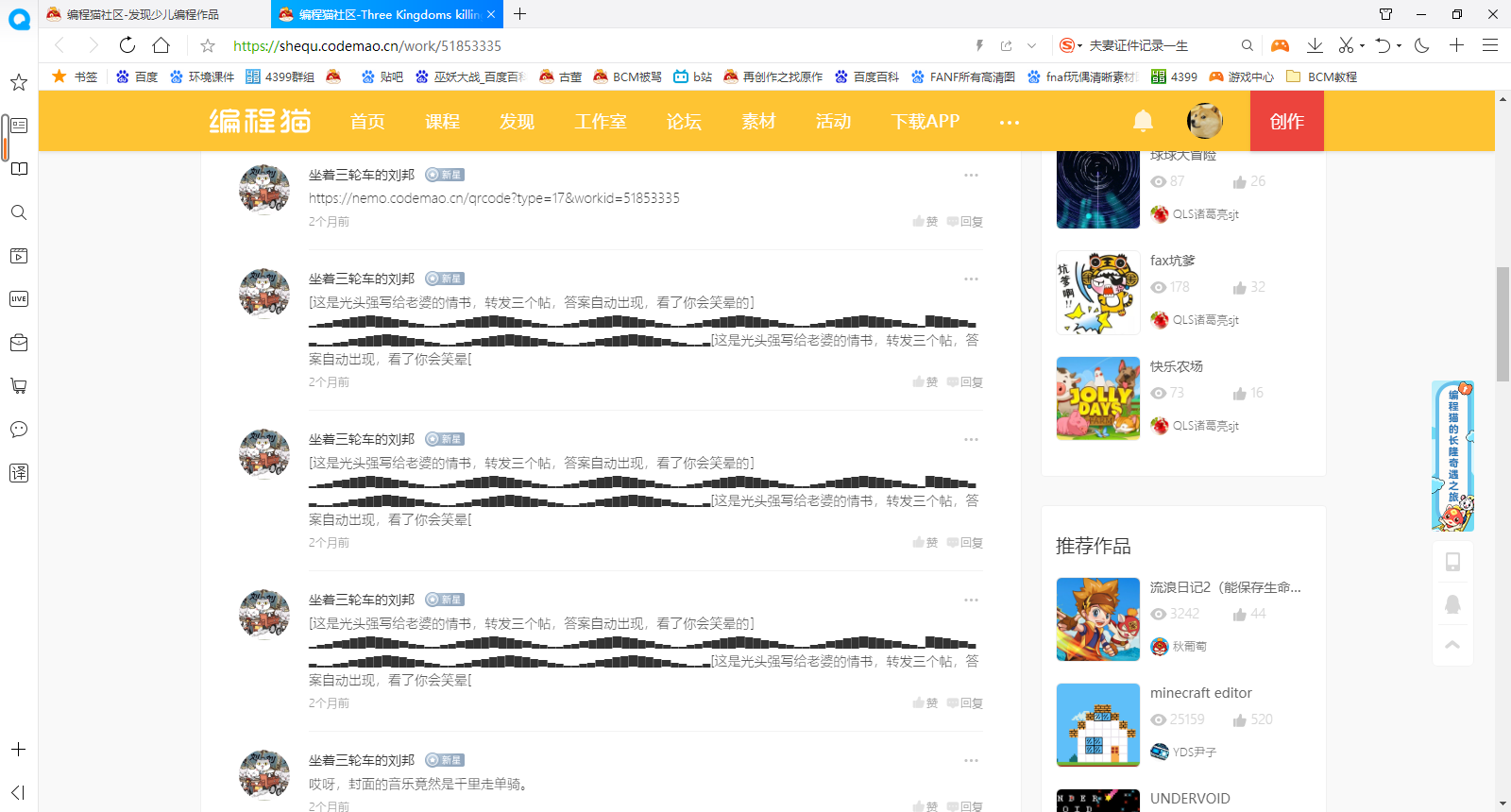Go back to the previous page
This screenshot has height=812, width=1511.
59,45
